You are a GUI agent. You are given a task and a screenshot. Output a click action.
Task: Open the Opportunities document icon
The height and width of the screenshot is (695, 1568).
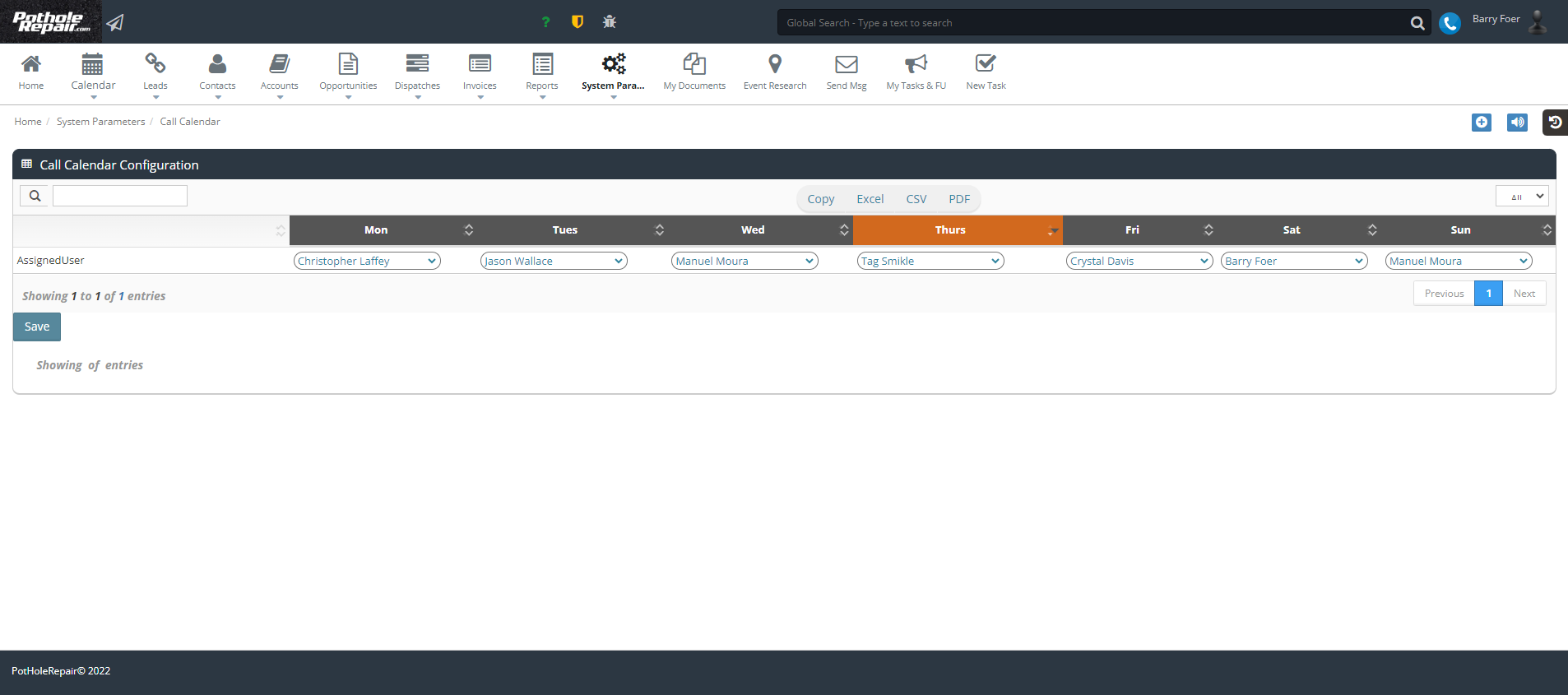point(349,63)
